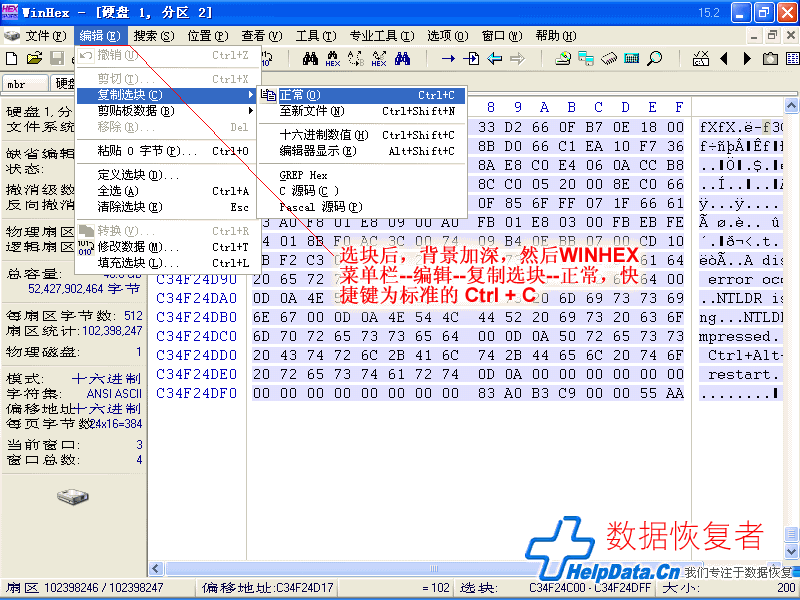800x600 pixels.
Task: Click the Save floppy disk icon
Action: (57, 59)
